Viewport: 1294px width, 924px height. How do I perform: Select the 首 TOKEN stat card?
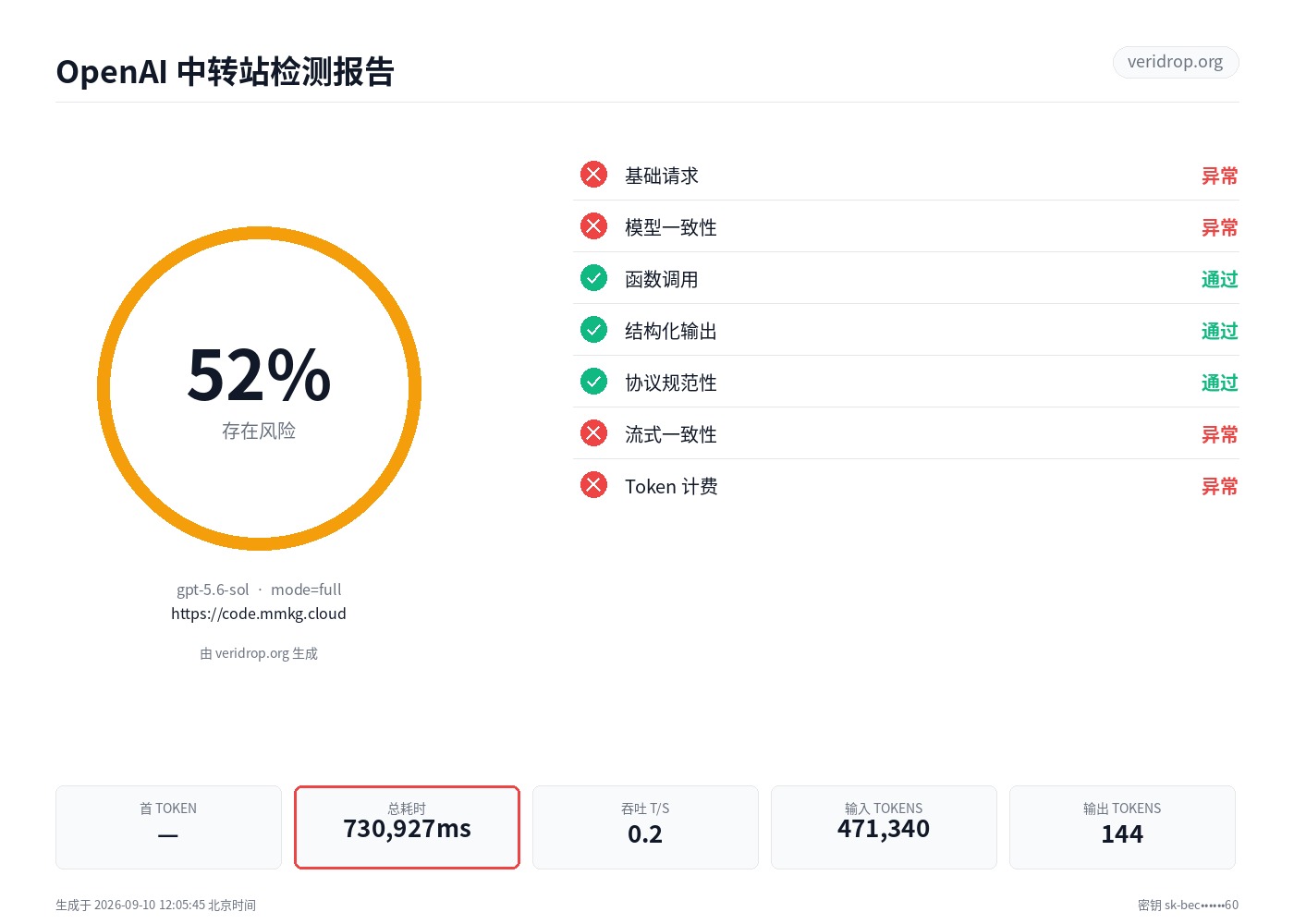168,827
